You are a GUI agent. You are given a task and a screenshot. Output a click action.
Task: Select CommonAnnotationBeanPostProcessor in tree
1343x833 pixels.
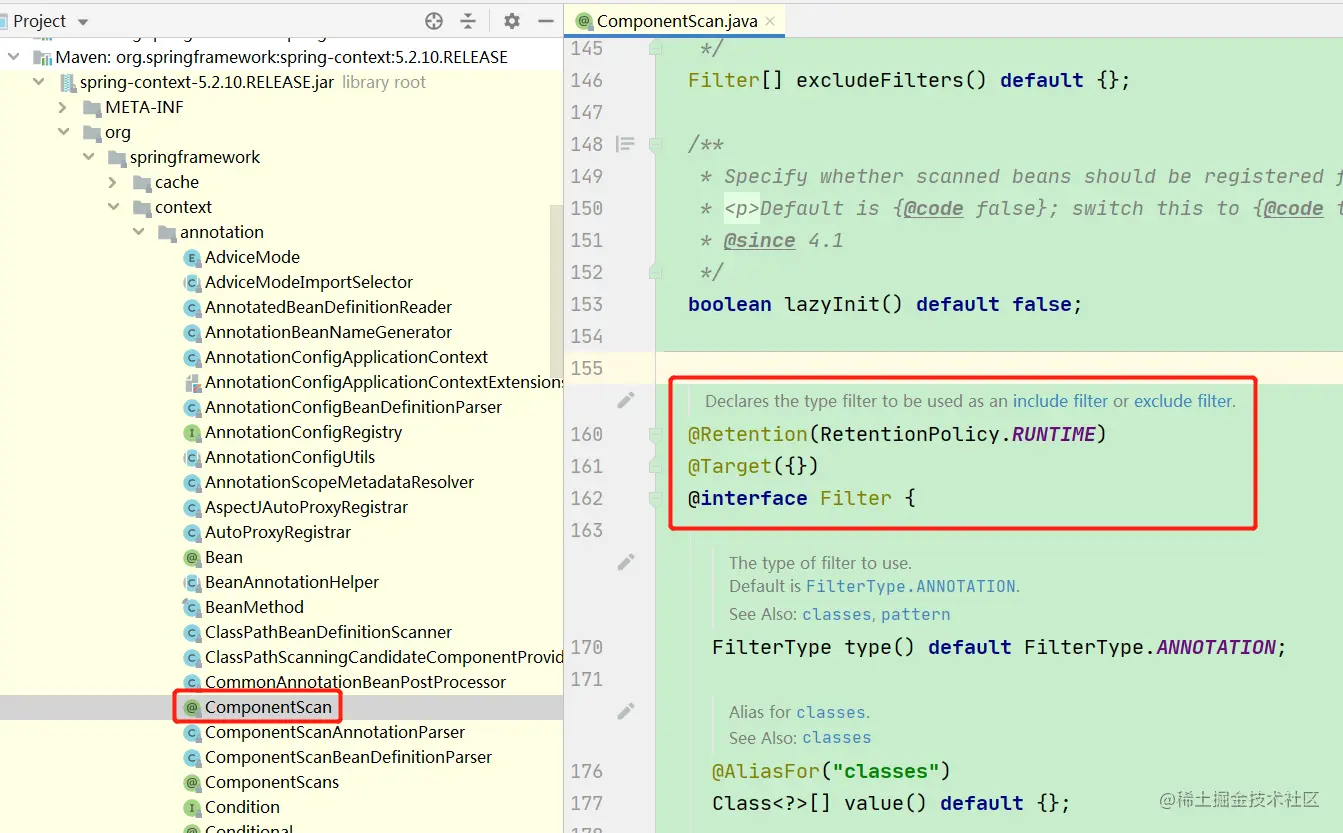tap(355, 682)
